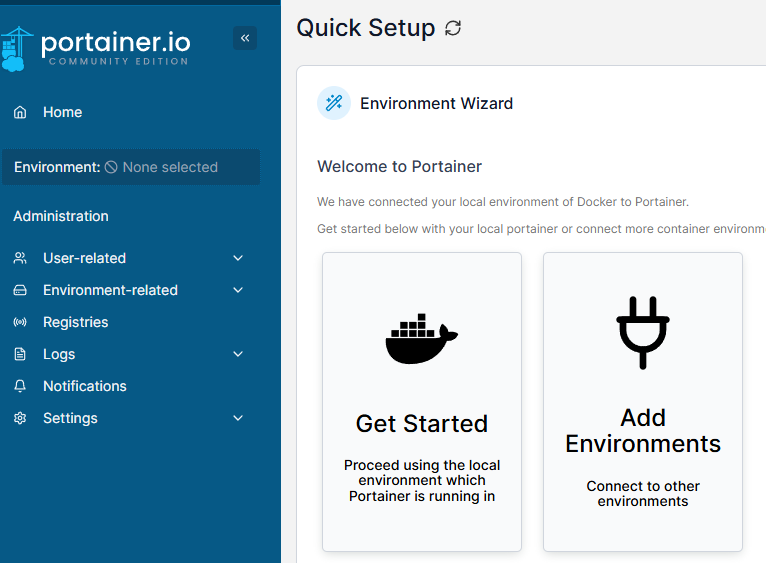Expand the Settings chevron
This screenshot has height=563, width=766.
(x=238, y=418)
